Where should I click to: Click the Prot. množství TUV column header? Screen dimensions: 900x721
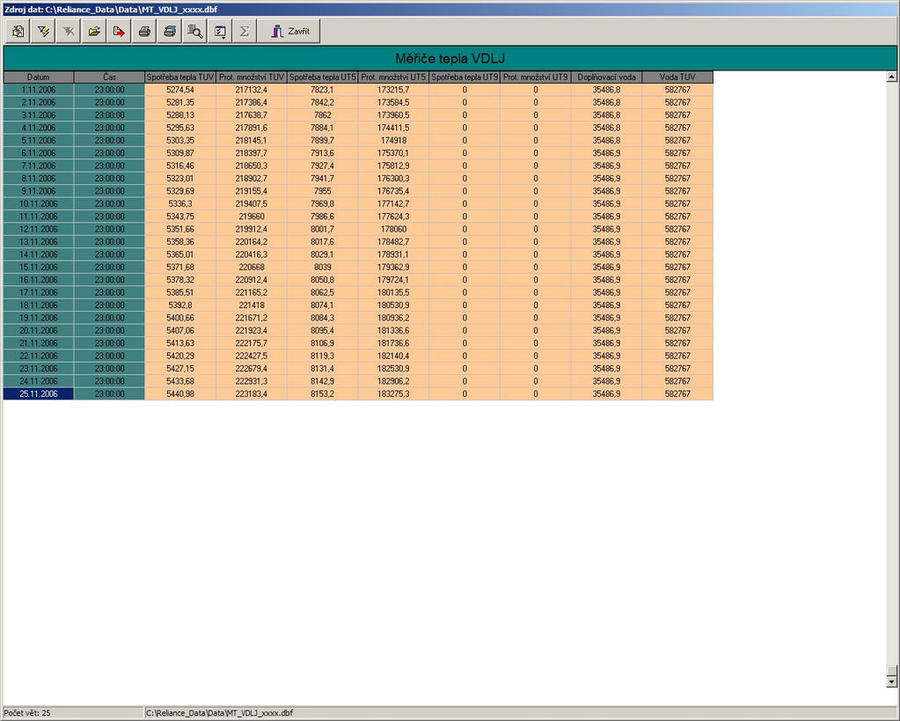[251, 77]
